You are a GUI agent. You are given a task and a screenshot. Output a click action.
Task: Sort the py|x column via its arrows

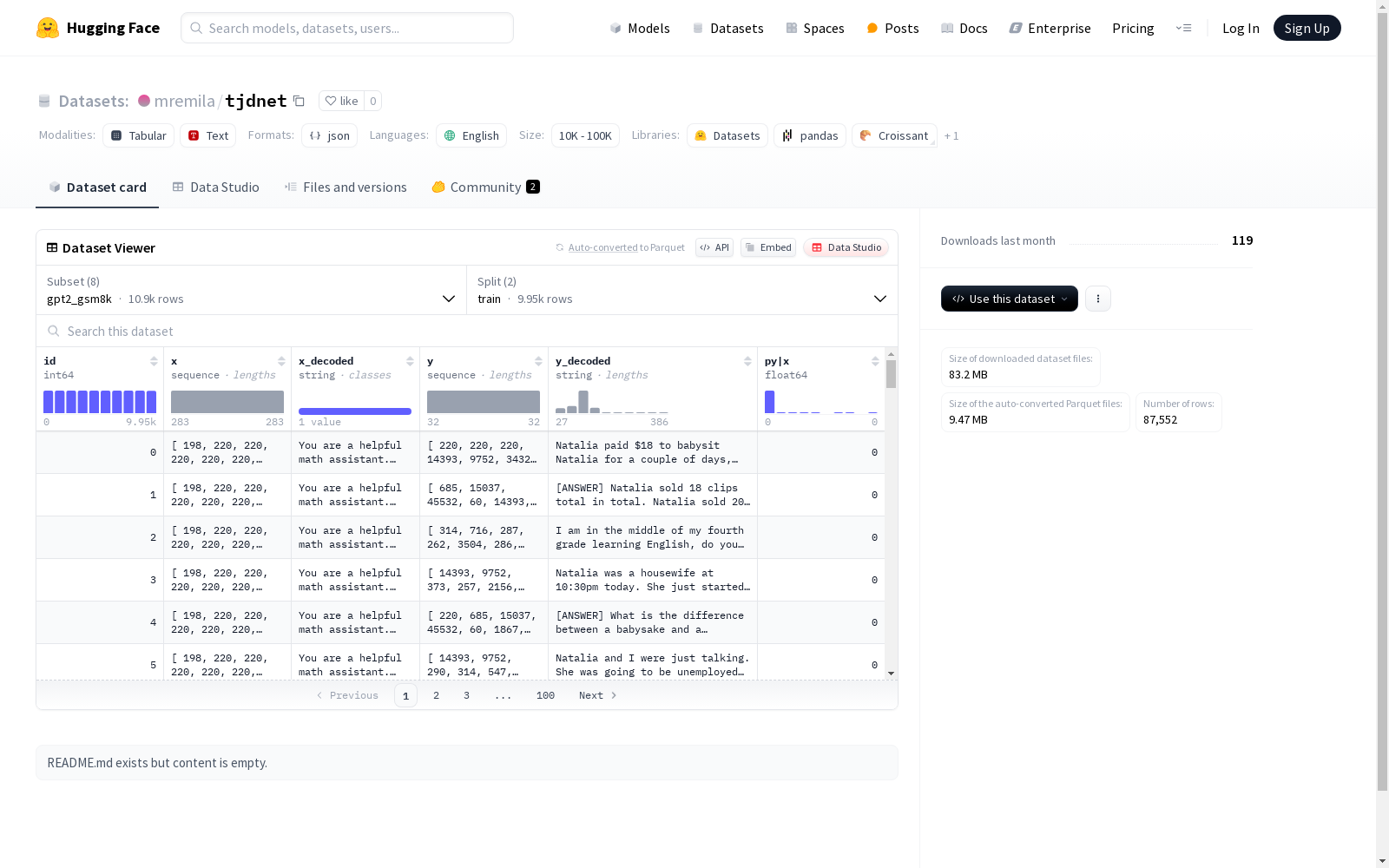875,361
